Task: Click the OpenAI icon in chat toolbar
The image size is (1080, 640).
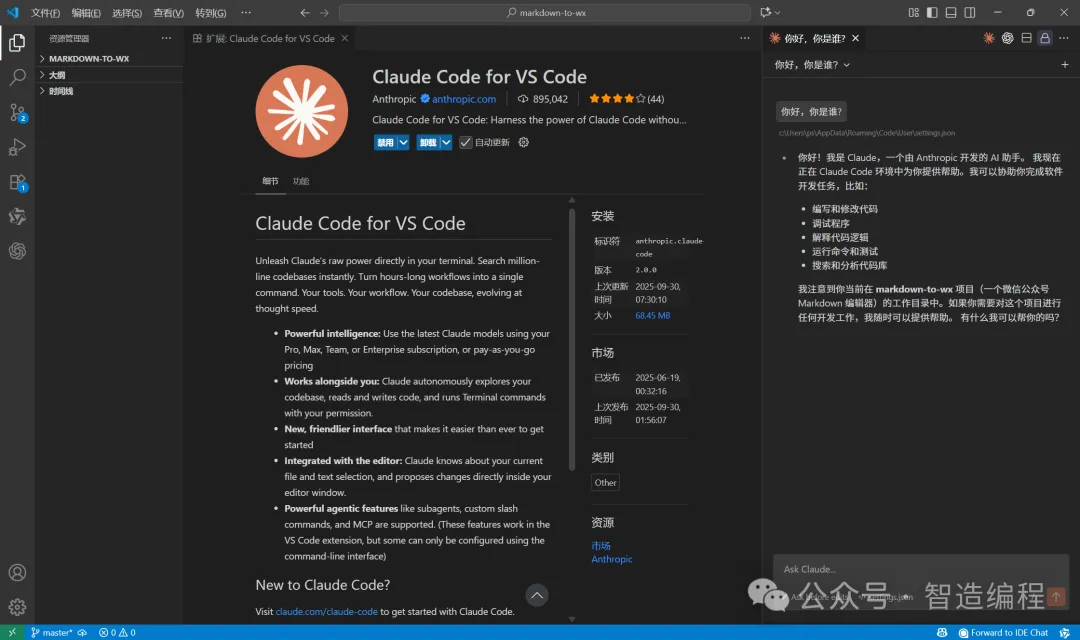Action: click(1008, 38)
